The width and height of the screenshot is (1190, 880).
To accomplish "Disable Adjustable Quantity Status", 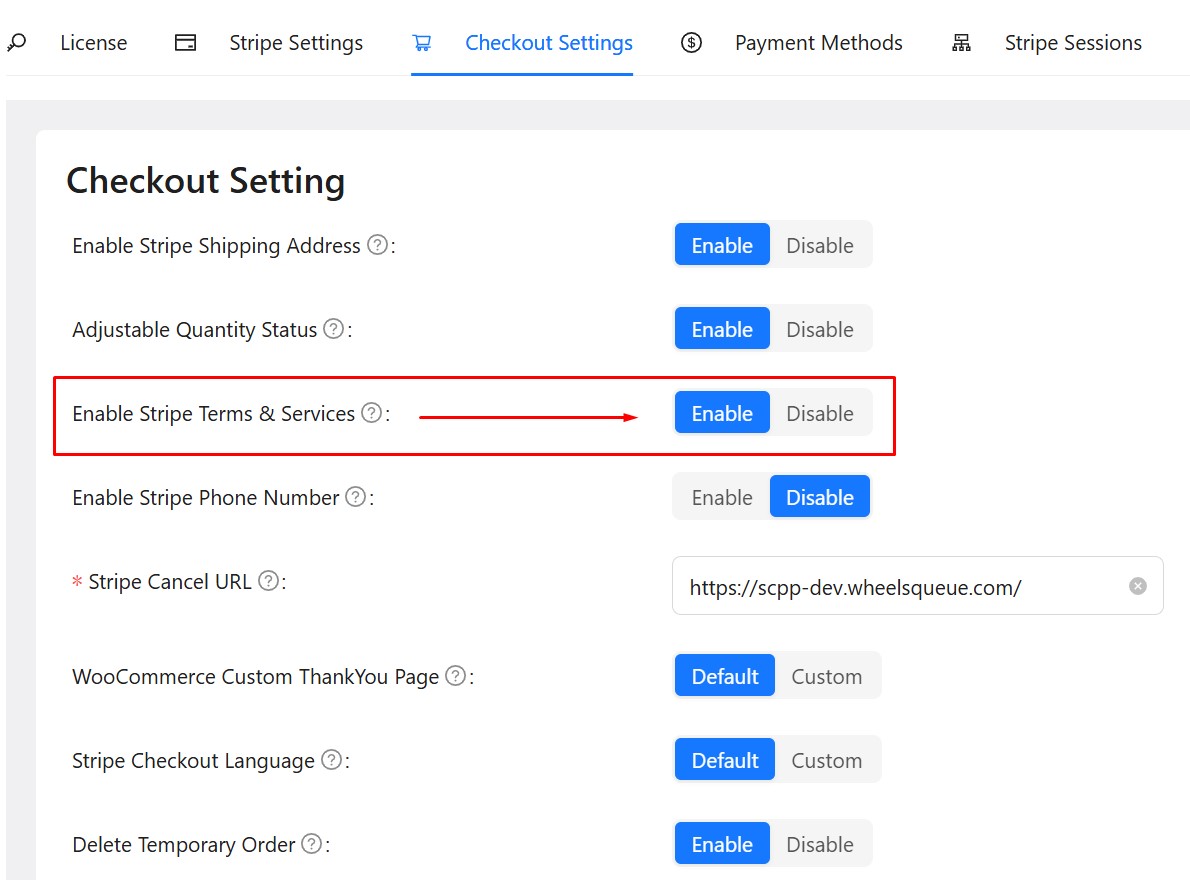I will (x=819, y=329).
